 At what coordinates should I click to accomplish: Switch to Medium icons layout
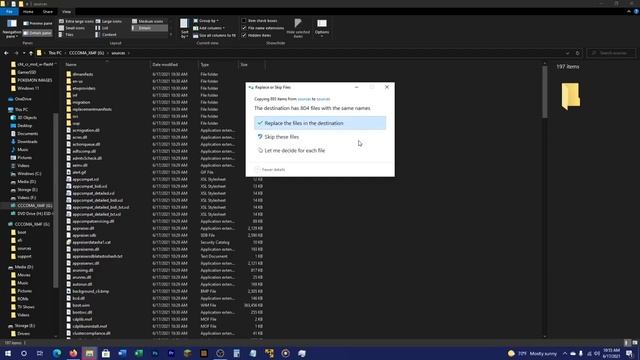148,21
